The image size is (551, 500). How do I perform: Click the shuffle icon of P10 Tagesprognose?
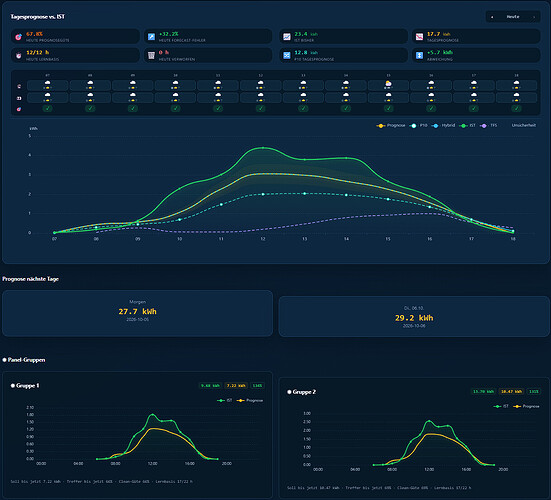pyautogui.click(x=287, y=56)
